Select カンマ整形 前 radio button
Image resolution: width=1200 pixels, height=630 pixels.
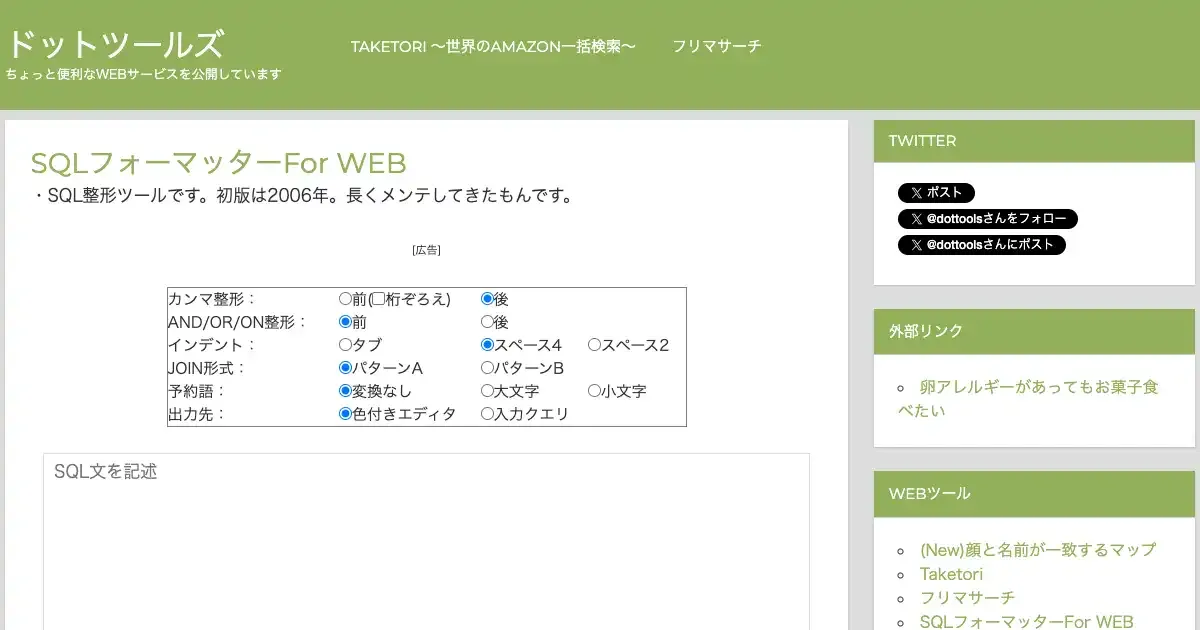(346, 299)
